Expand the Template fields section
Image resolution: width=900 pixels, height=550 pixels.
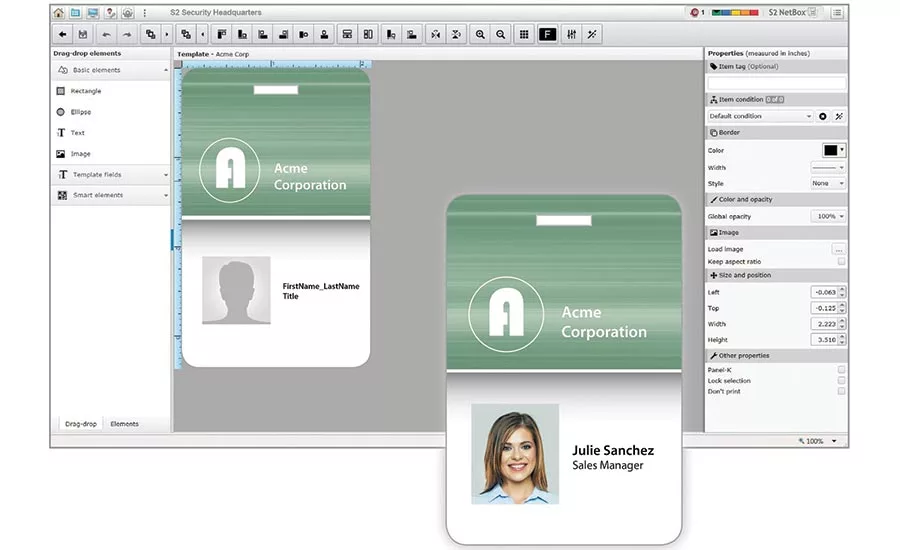(111, 175)
